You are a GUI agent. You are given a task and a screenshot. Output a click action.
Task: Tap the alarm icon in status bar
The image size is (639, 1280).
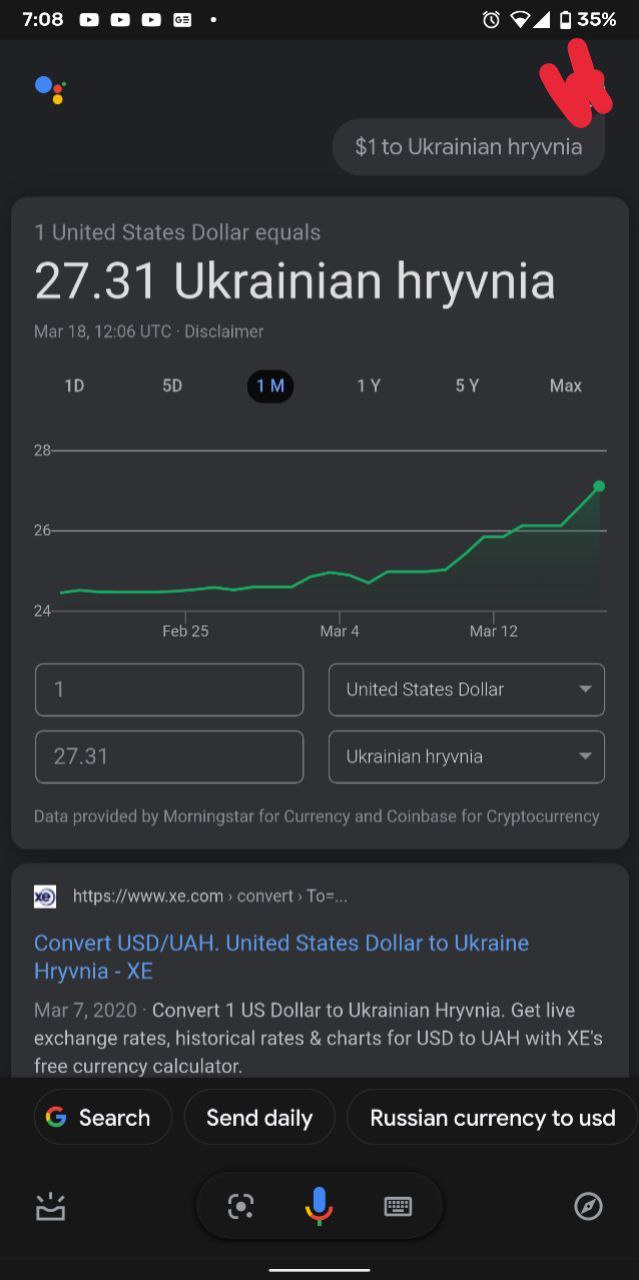(490, 20)
